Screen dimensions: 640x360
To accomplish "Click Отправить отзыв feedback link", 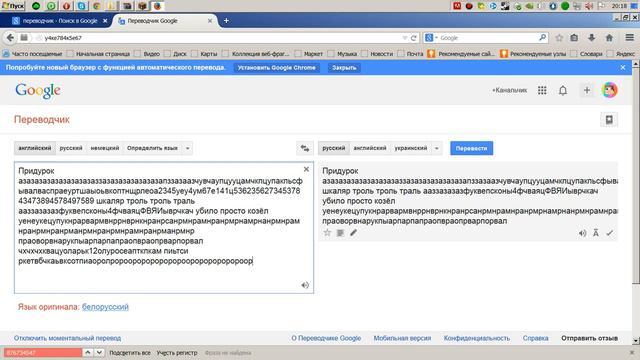I will tap(589, 338).
